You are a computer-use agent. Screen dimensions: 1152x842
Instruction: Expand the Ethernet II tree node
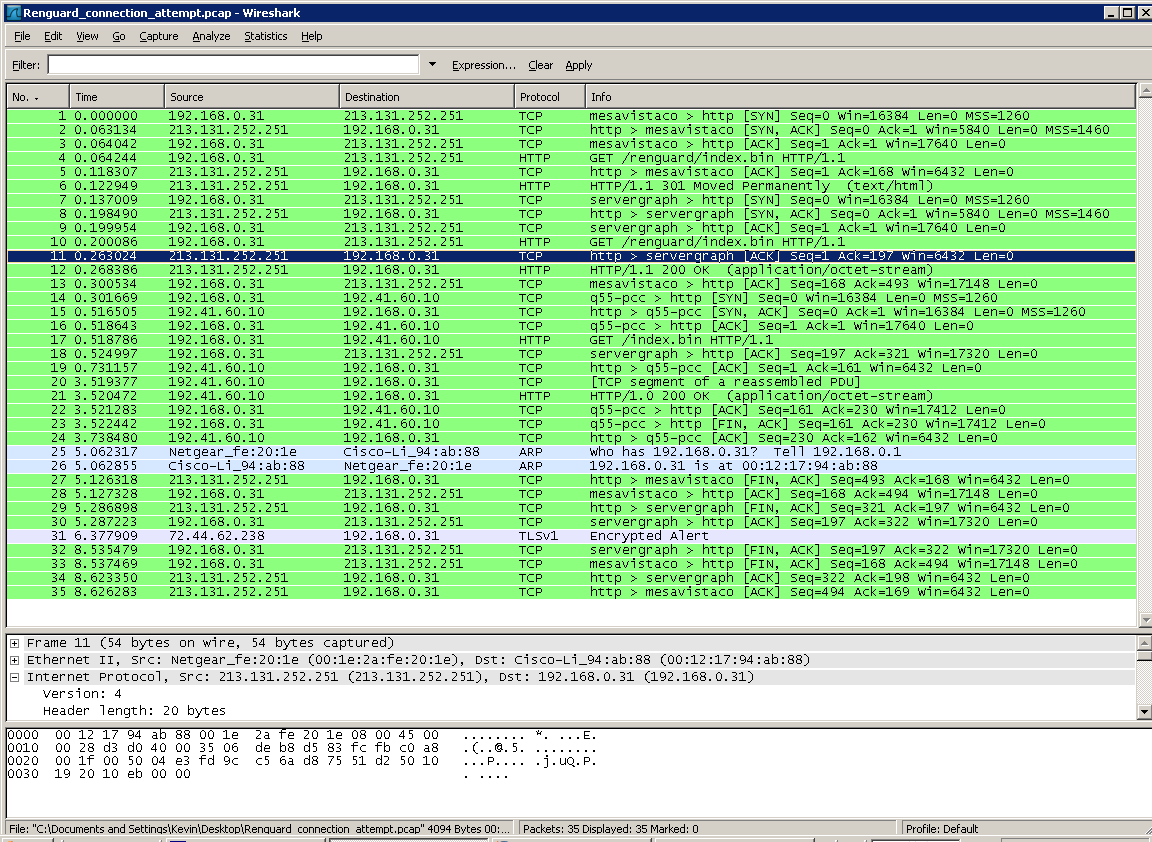pyautogui.click(x=15, y=660)
